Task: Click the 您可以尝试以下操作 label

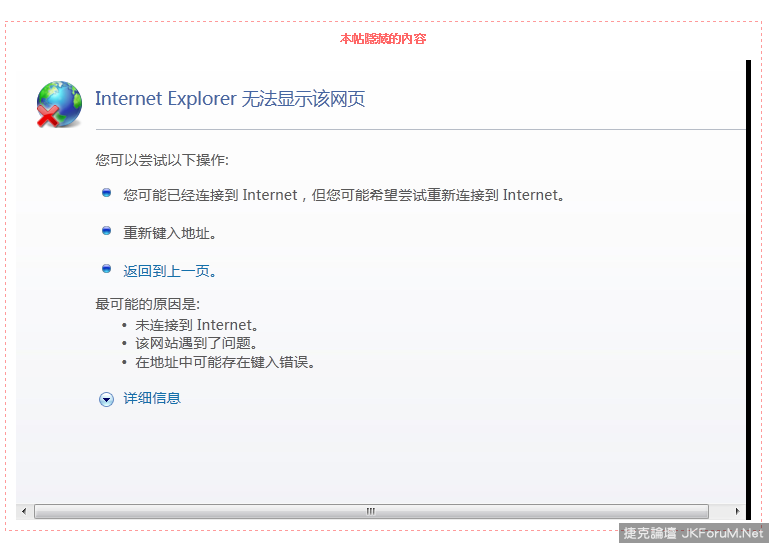Action: tap(162, 160)
